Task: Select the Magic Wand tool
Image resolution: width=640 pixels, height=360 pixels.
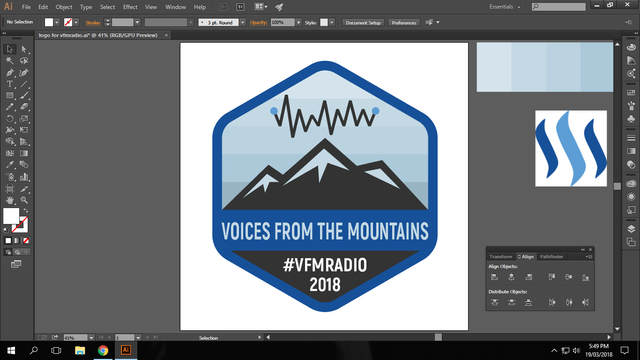Action: click(10, 61)
